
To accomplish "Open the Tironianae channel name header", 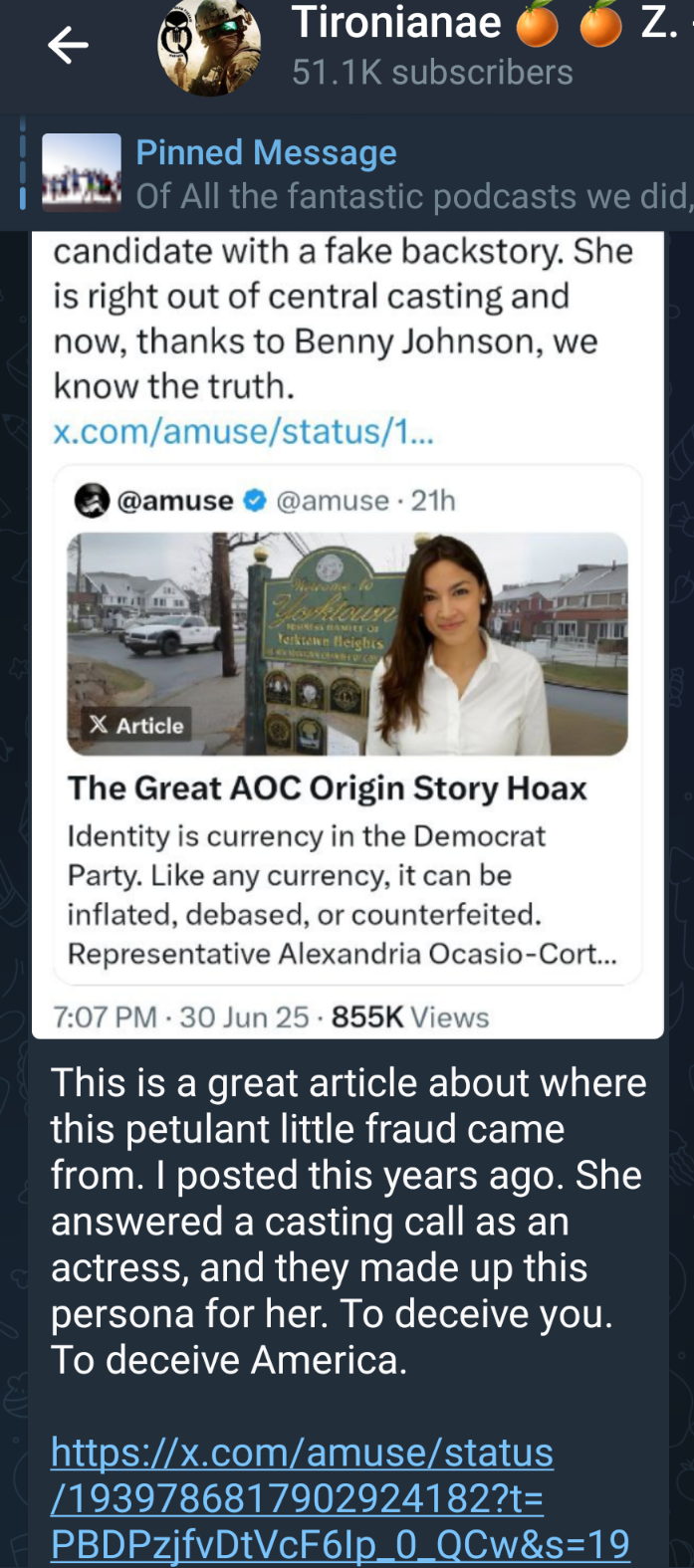I will click(395, 23).
